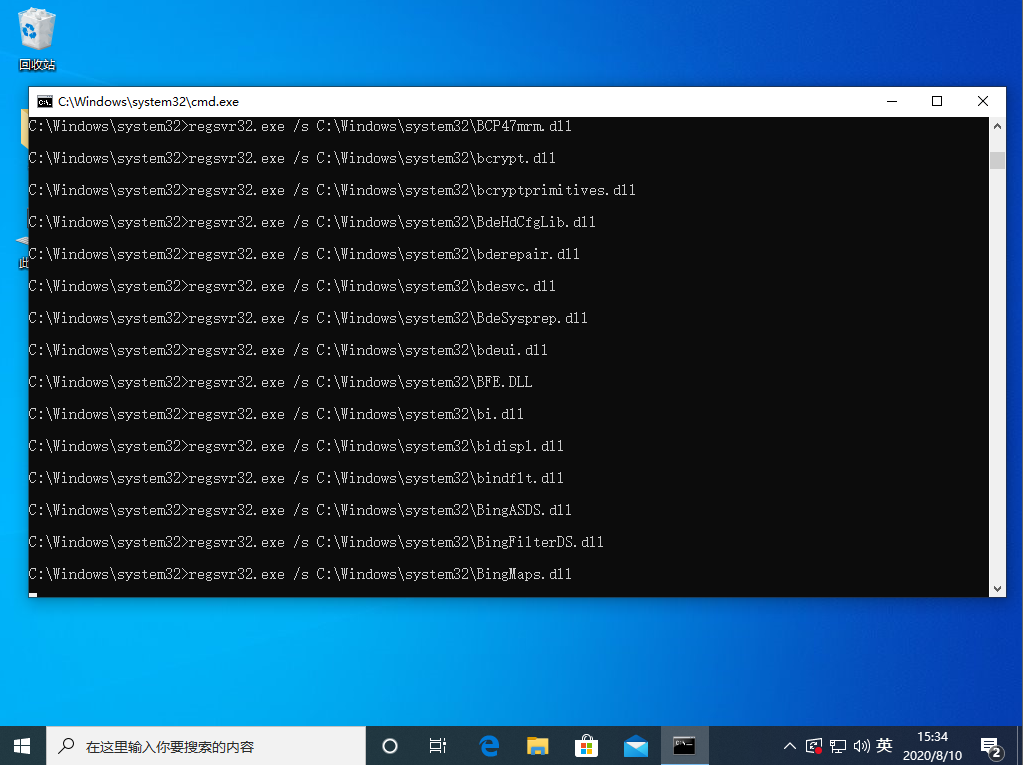Screen dimensions: 1023x765
Task: Select the cmd.exe taskbar button
Action: [x=685, y=746]
